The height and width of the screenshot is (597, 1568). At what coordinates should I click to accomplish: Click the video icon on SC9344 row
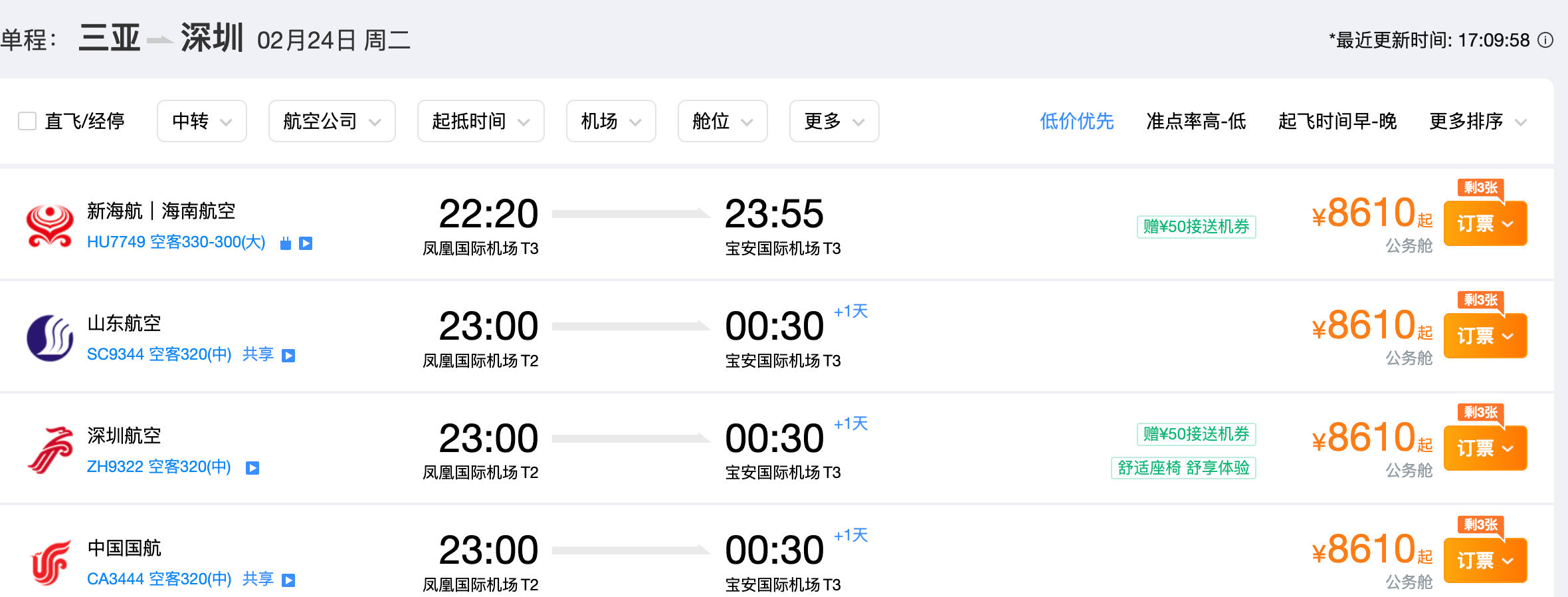pos(288,356)
